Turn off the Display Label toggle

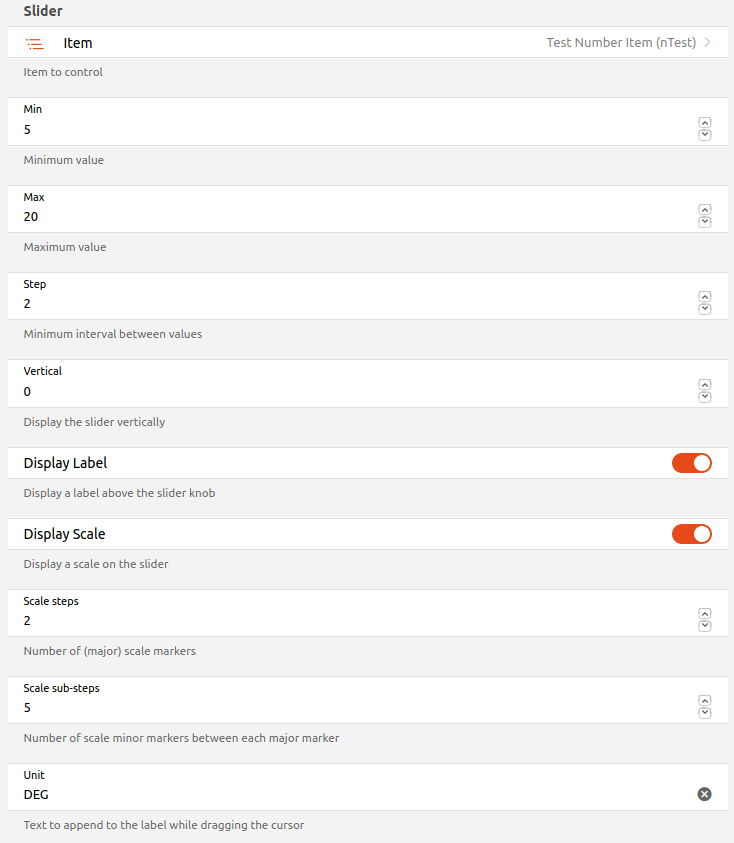tap(691, 463)
